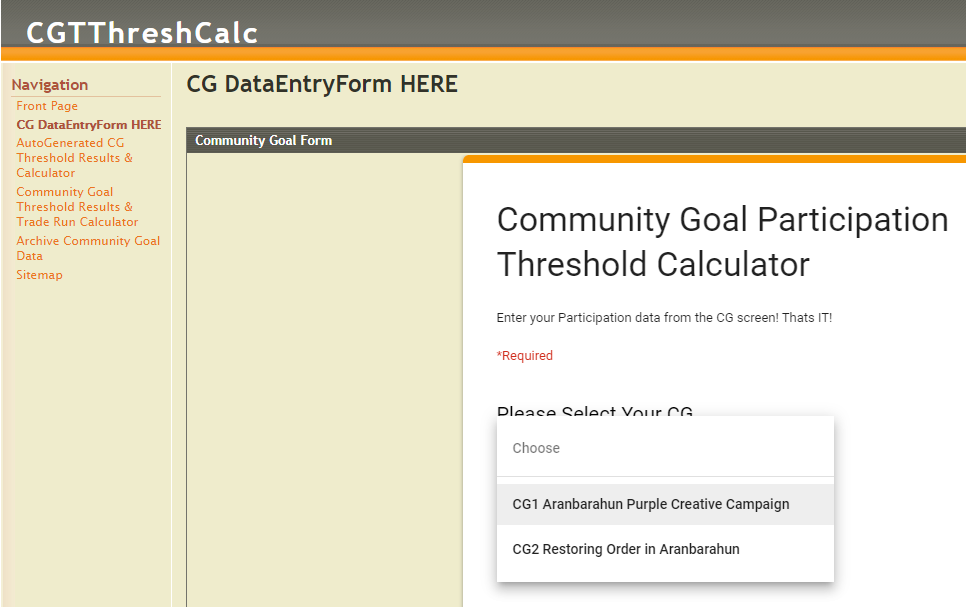The height and width of the screenshot is (607, 966).
Task: Click the Community Goal Form header bar
Action: click(576, 141)
